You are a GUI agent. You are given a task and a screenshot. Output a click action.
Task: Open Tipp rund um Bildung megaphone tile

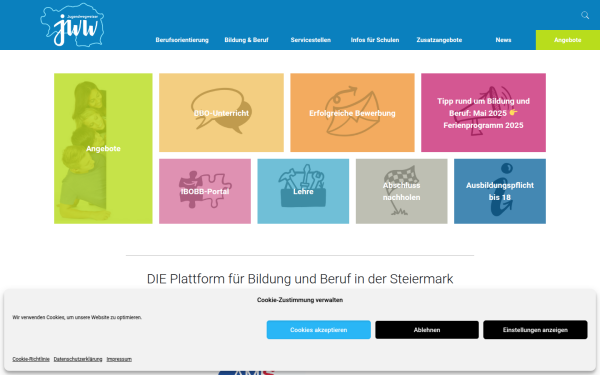pyautogui.click(x=483, y=112)
